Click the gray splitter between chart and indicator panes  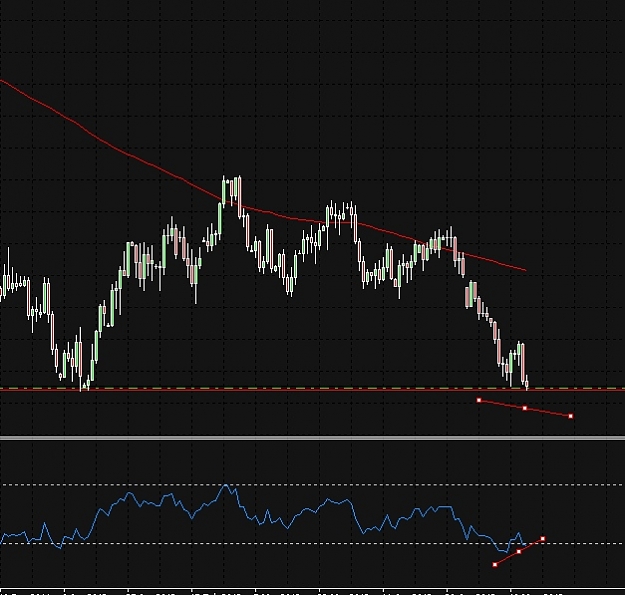tap(312, 438)
